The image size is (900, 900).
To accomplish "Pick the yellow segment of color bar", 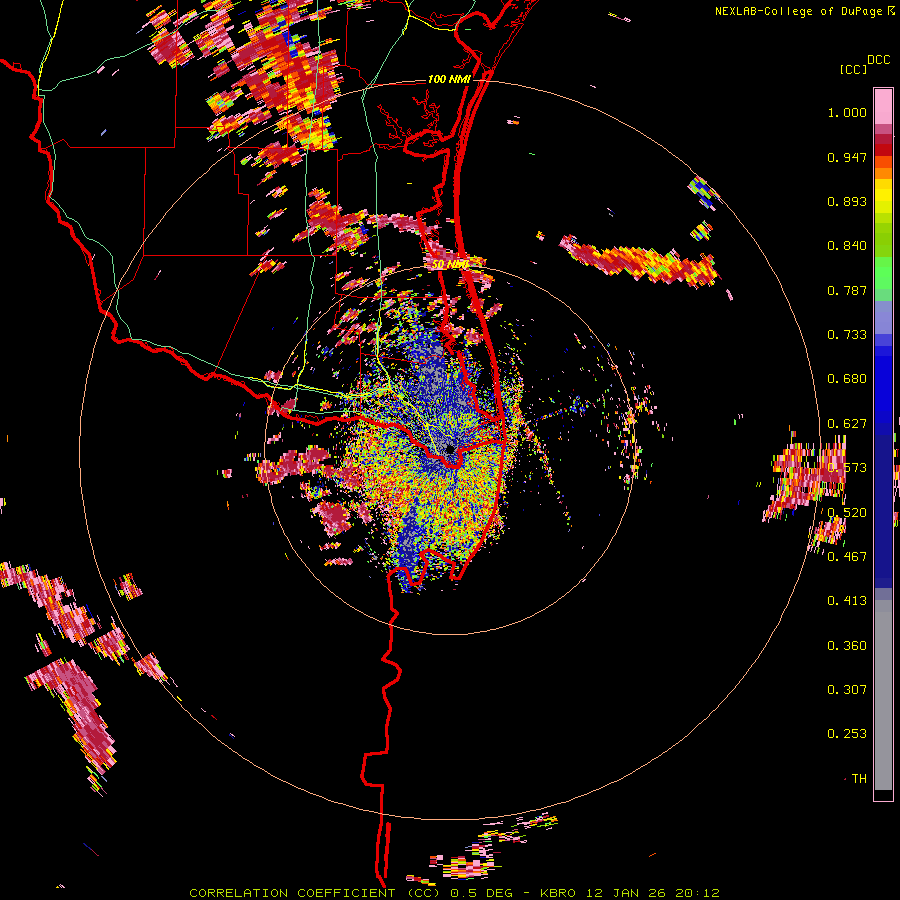I will (883, 197).
